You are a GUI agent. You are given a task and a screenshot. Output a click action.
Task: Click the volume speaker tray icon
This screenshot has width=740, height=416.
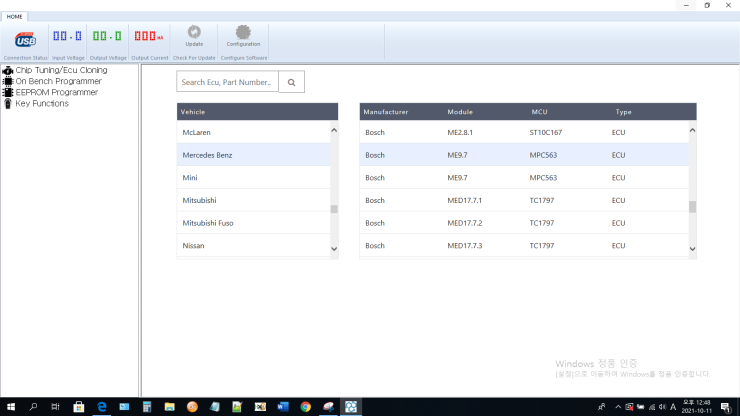point(662,407)
